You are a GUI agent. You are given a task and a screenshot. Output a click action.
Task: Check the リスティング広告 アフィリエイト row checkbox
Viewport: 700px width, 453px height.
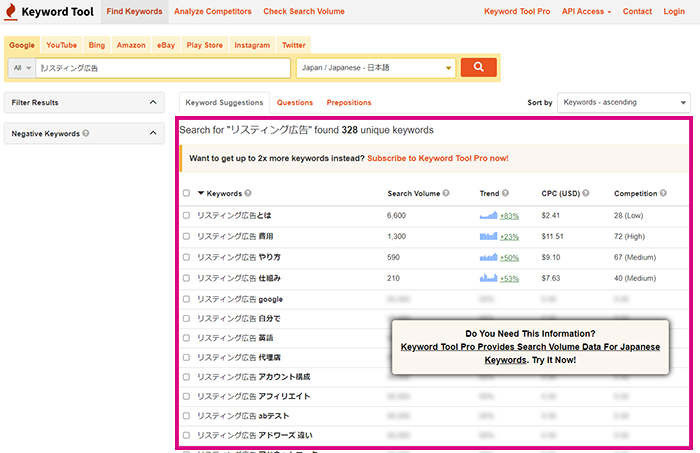pos(186,396)
